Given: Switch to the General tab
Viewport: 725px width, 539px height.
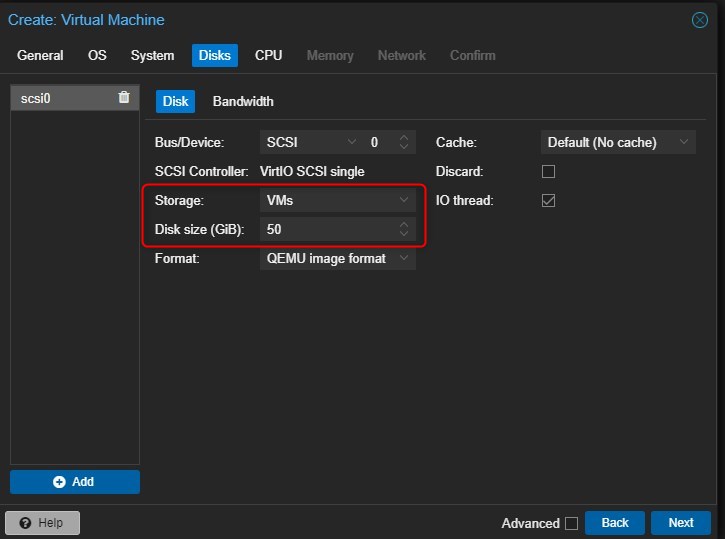Looking at the screenshot, I should (40, 56).
